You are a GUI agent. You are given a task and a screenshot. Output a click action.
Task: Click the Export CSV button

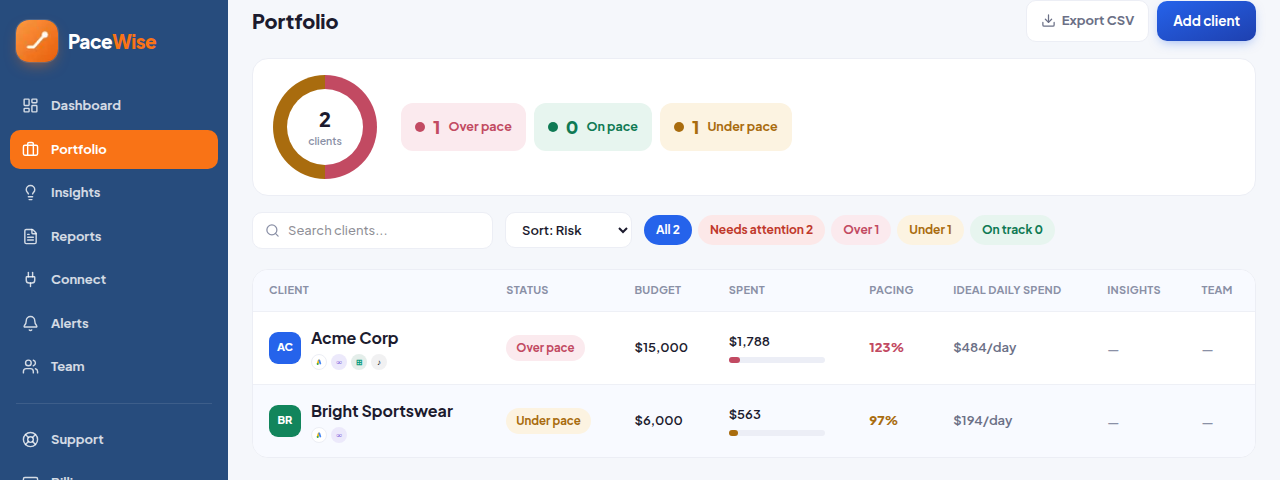[1087, 21]
